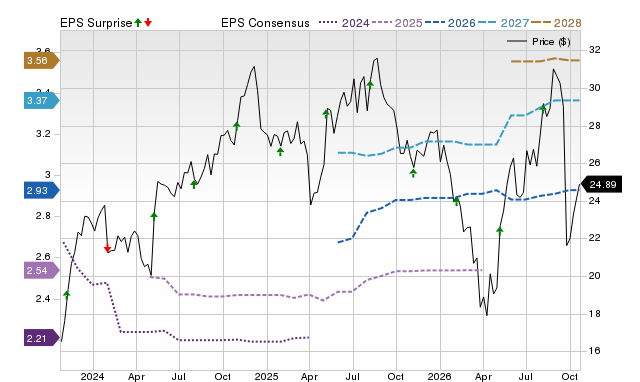
Task: Click the black 24.89 current price tag
Action: coord(601,184)
